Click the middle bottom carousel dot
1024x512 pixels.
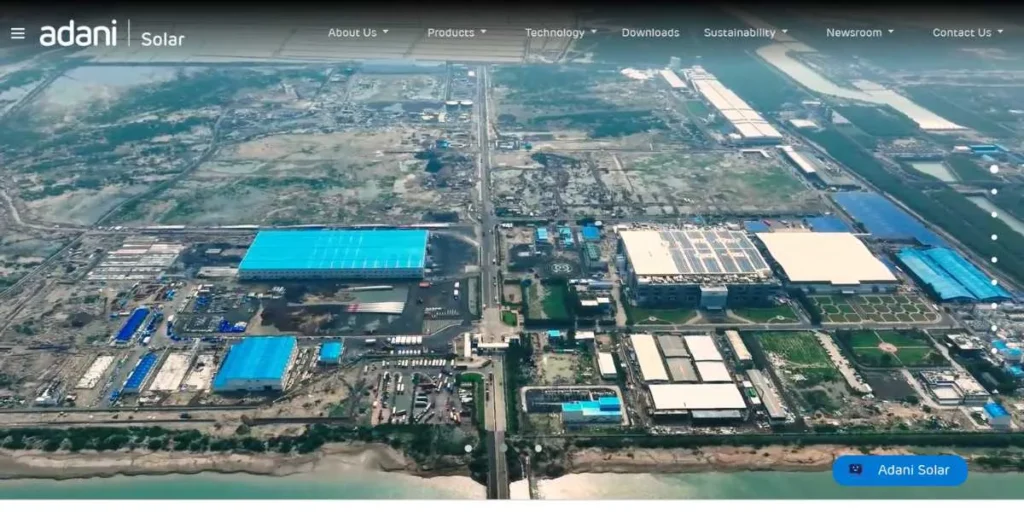pos(503,448)
